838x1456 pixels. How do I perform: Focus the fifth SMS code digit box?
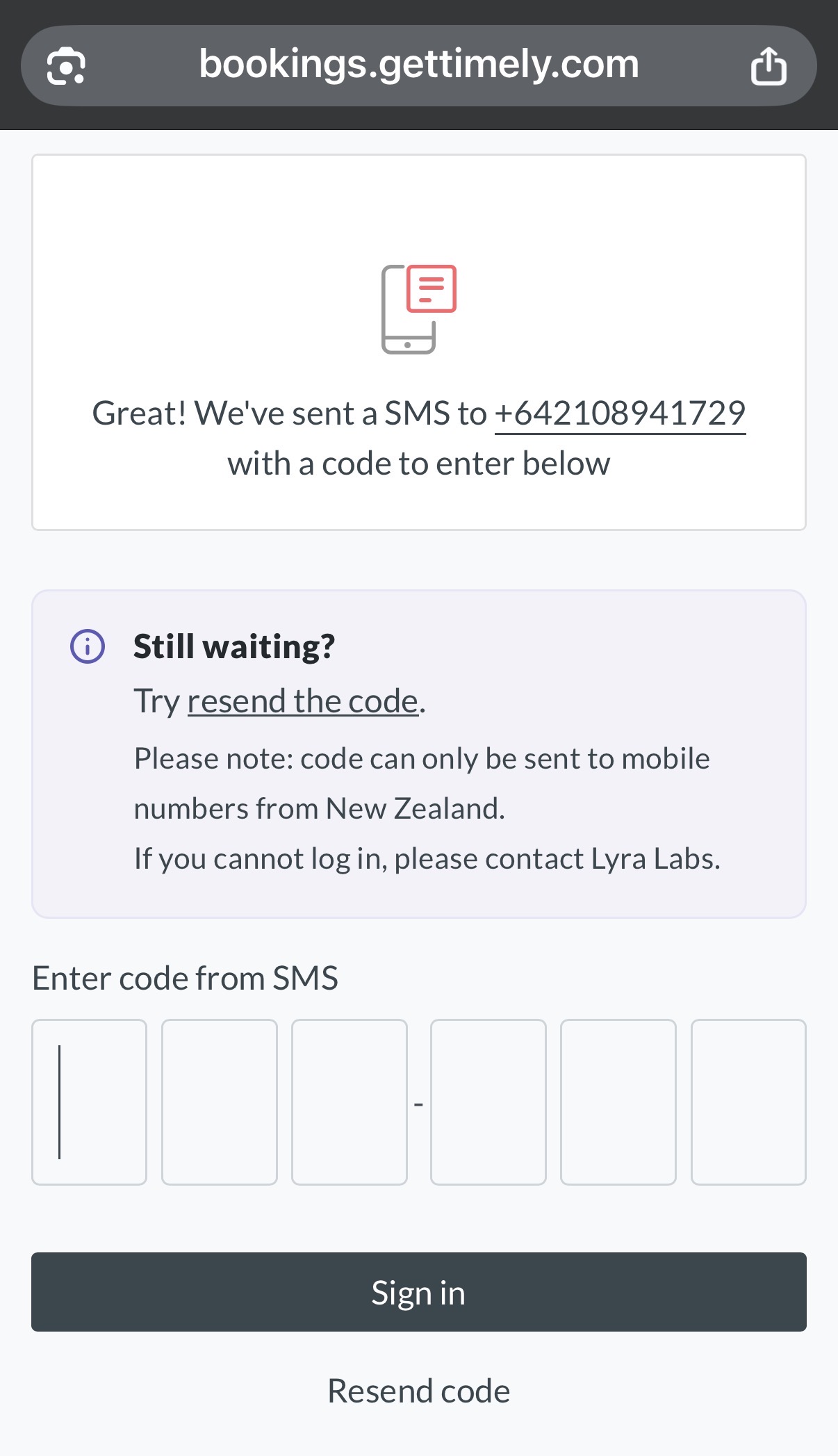[x=618, y=1102]
